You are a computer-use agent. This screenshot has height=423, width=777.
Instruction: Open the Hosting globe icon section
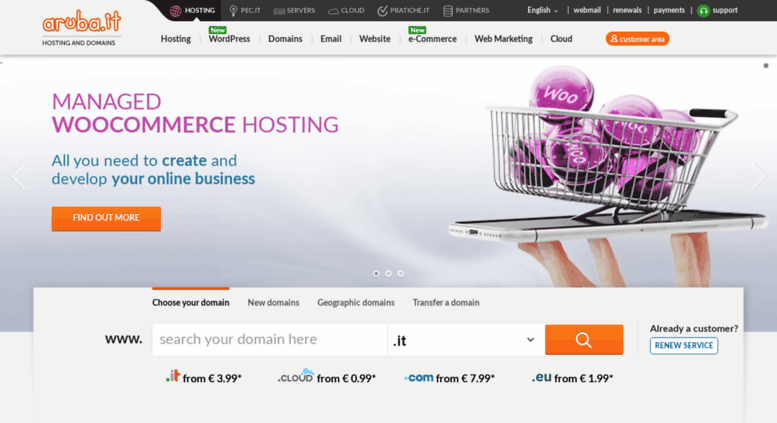point(175,10)
